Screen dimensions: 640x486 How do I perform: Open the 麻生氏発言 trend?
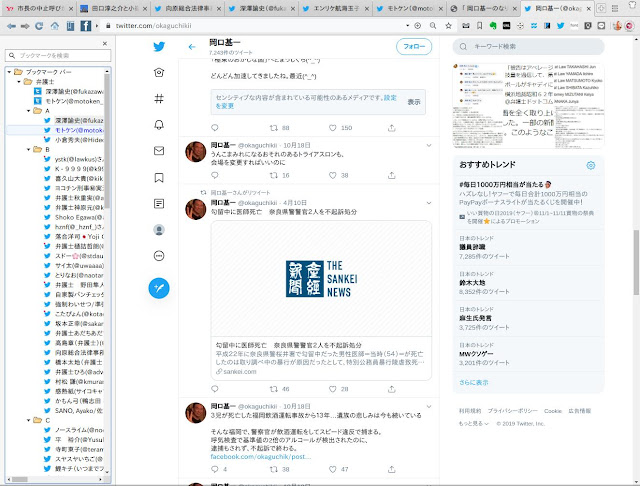tap(529, 318)
